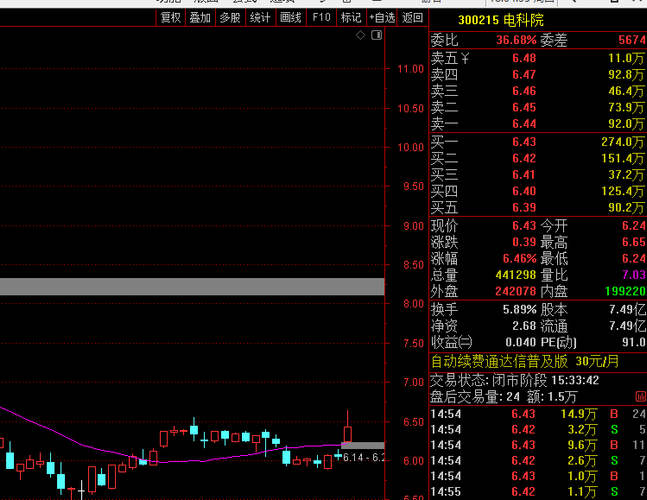Select the 买五 price 6.39
Viewport: 647px width, 500px height.
point(524,208)
